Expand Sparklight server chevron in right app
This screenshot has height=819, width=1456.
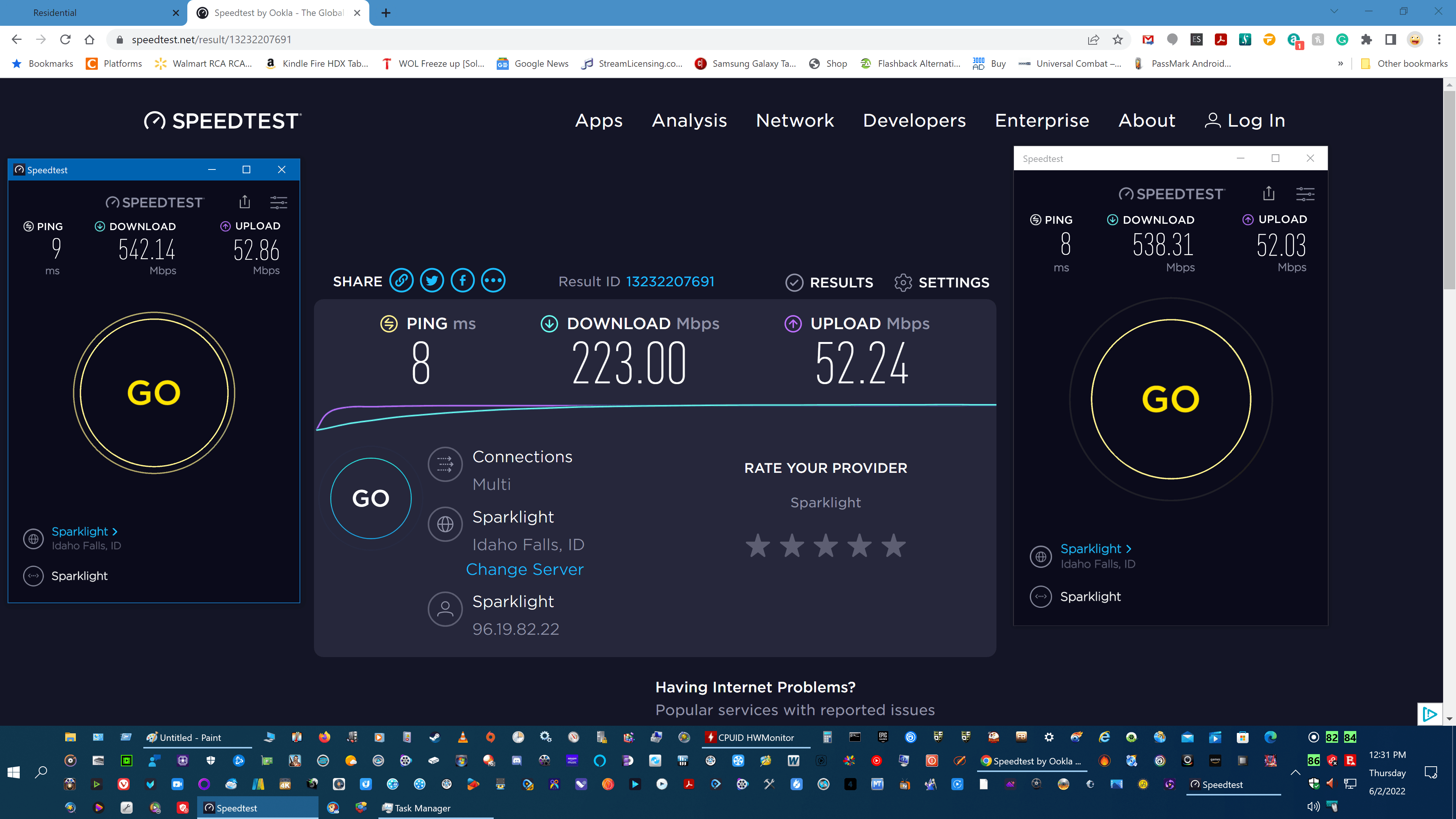coord(1128,549)
